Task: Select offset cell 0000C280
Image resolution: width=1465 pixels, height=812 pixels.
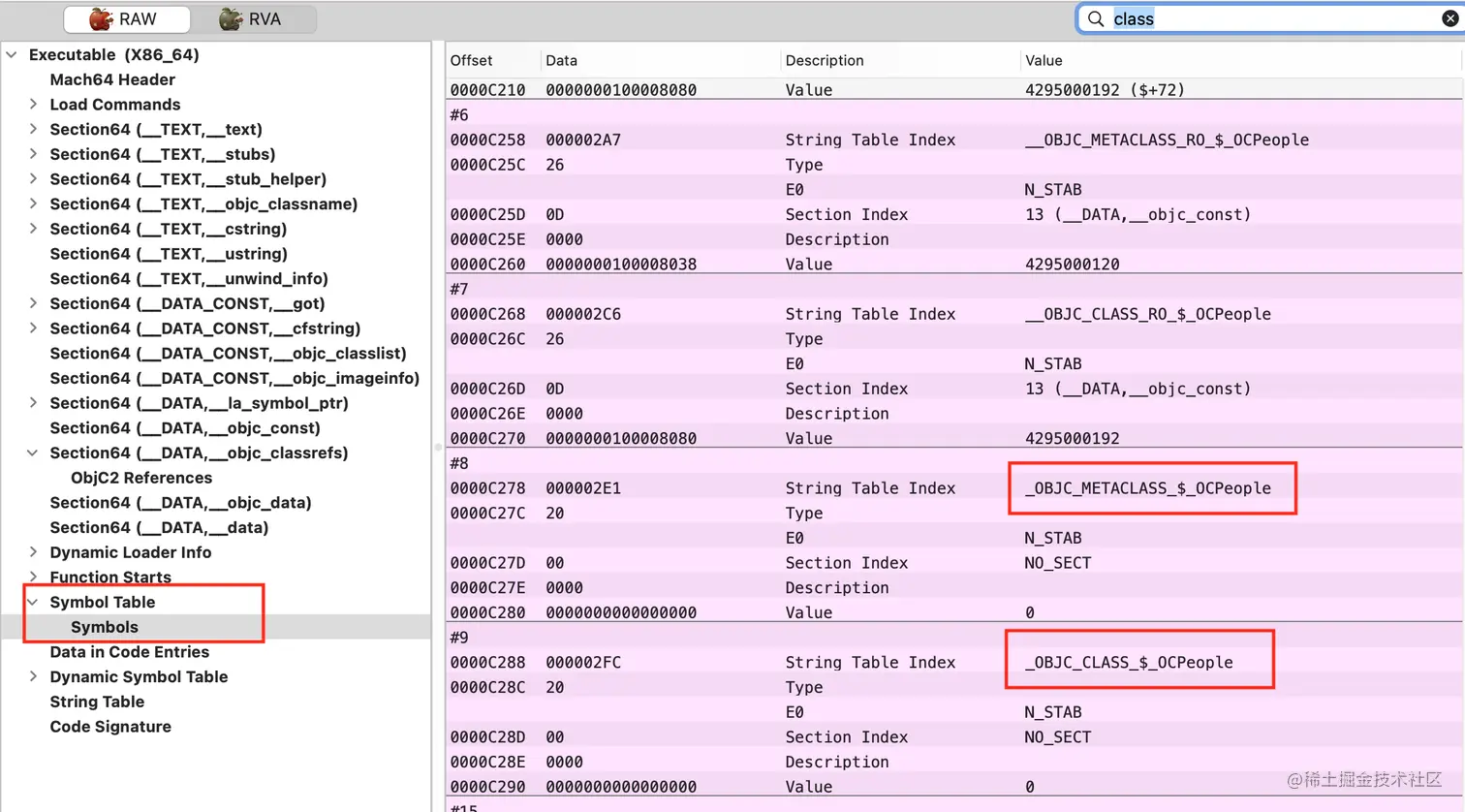Action: [x=487, y=612]
